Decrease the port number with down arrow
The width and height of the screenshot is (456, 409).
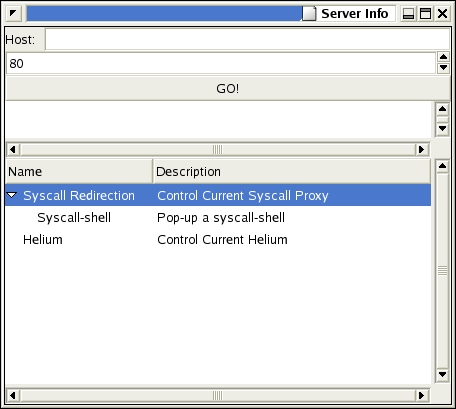click(x=443, y=68)
